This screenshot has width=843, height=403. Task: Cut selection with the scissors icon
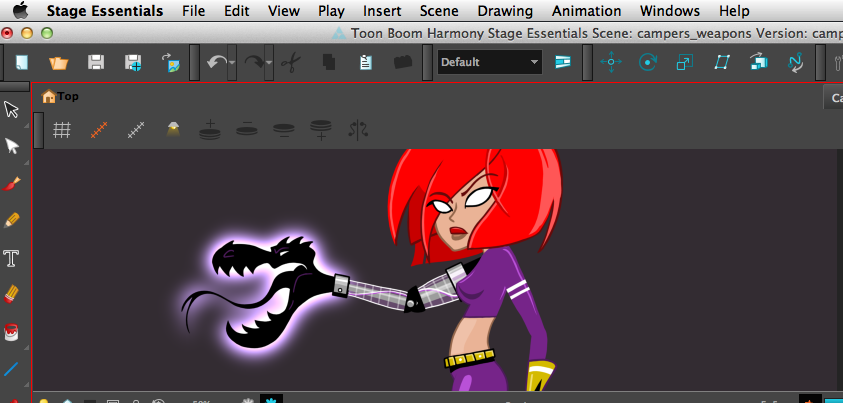pyautogui.click(x=291, y=63)
